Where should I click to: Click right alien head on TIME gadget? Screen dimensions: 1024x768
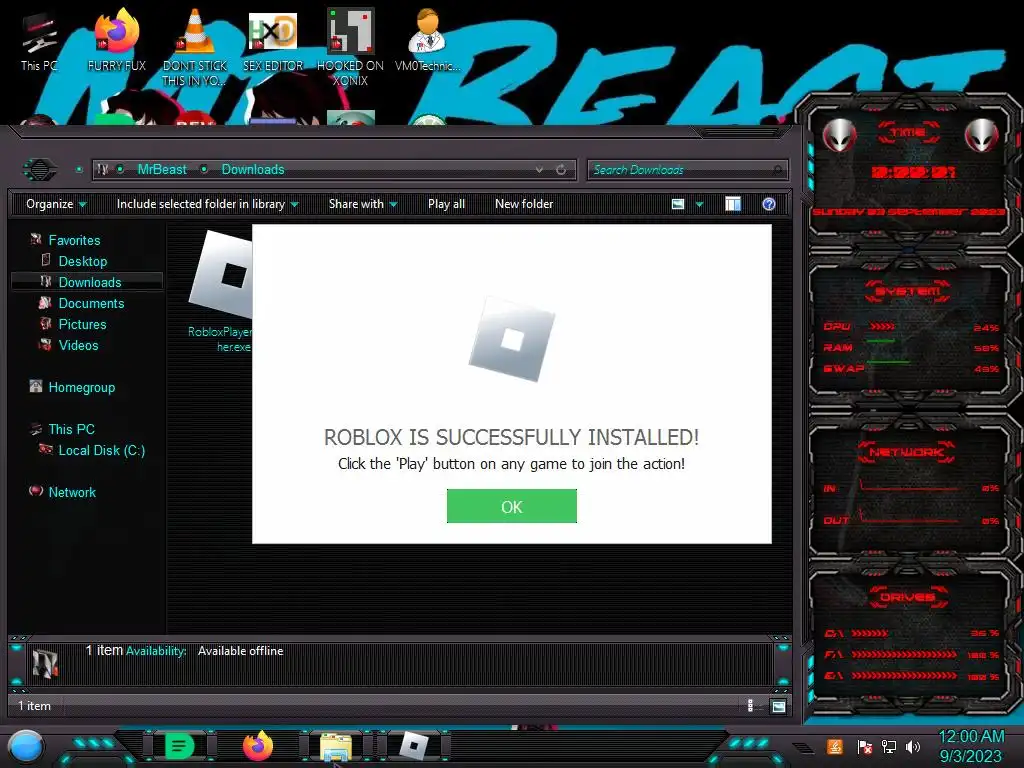point(981,135)
